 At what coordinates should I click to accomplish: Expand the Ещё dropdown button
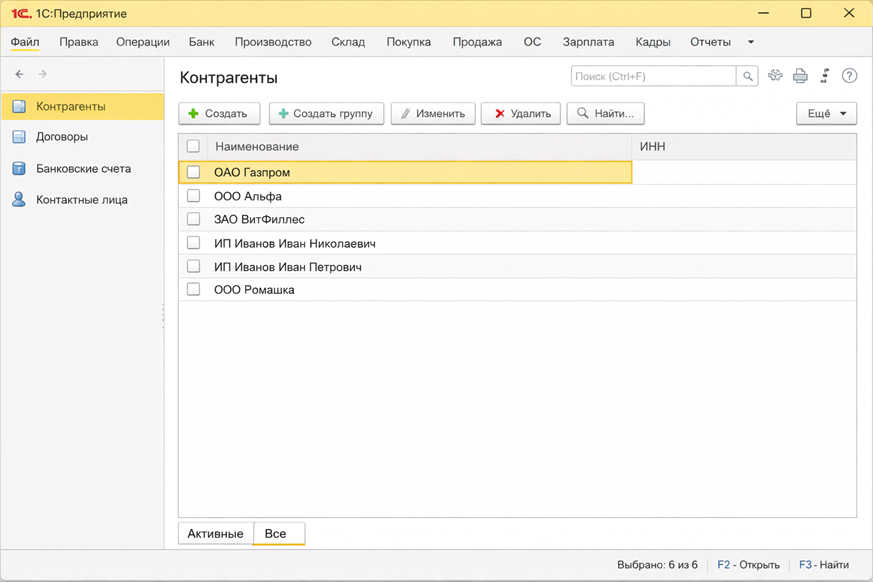[x=826, y=114]
